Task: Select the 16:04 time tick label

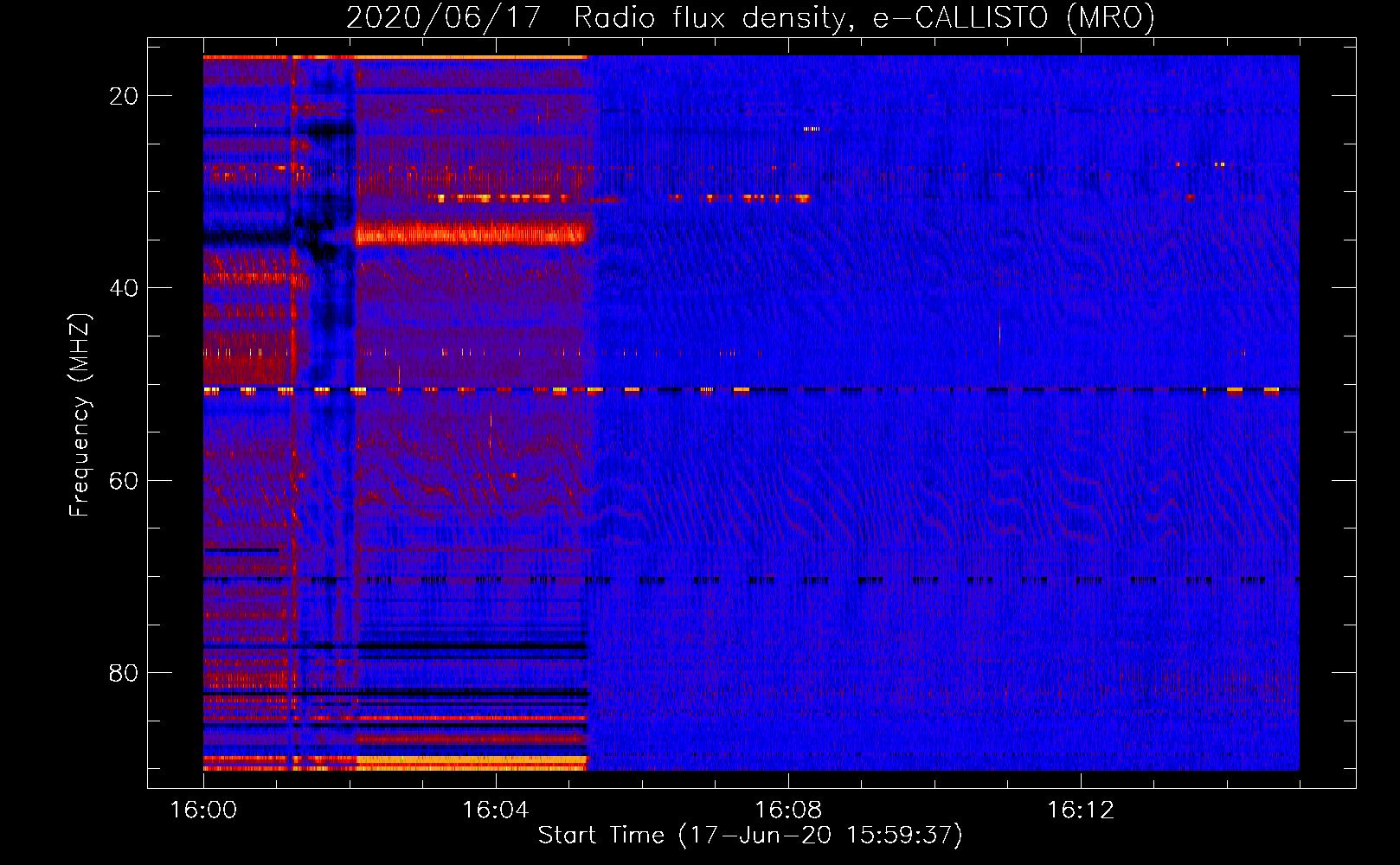Action: click(x=495, y=811)
